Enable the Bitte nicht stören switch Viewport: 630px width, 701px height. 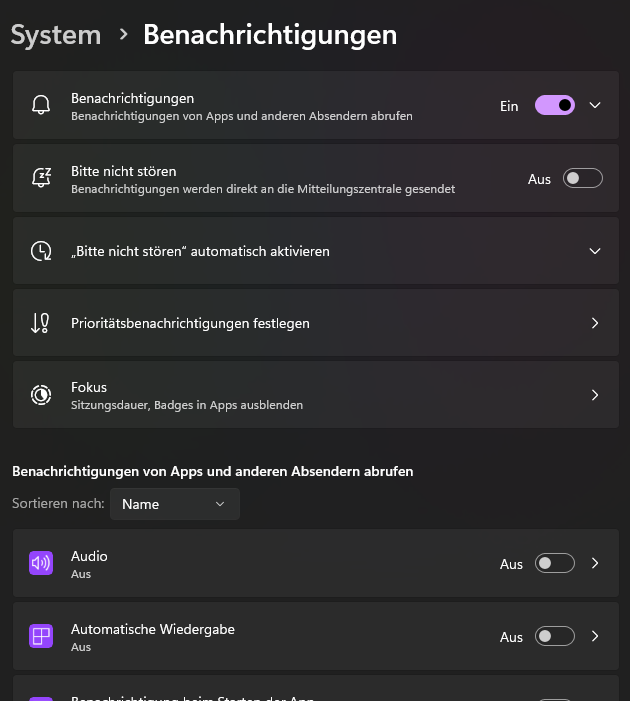pyautogui.click(x=583, y=179)
